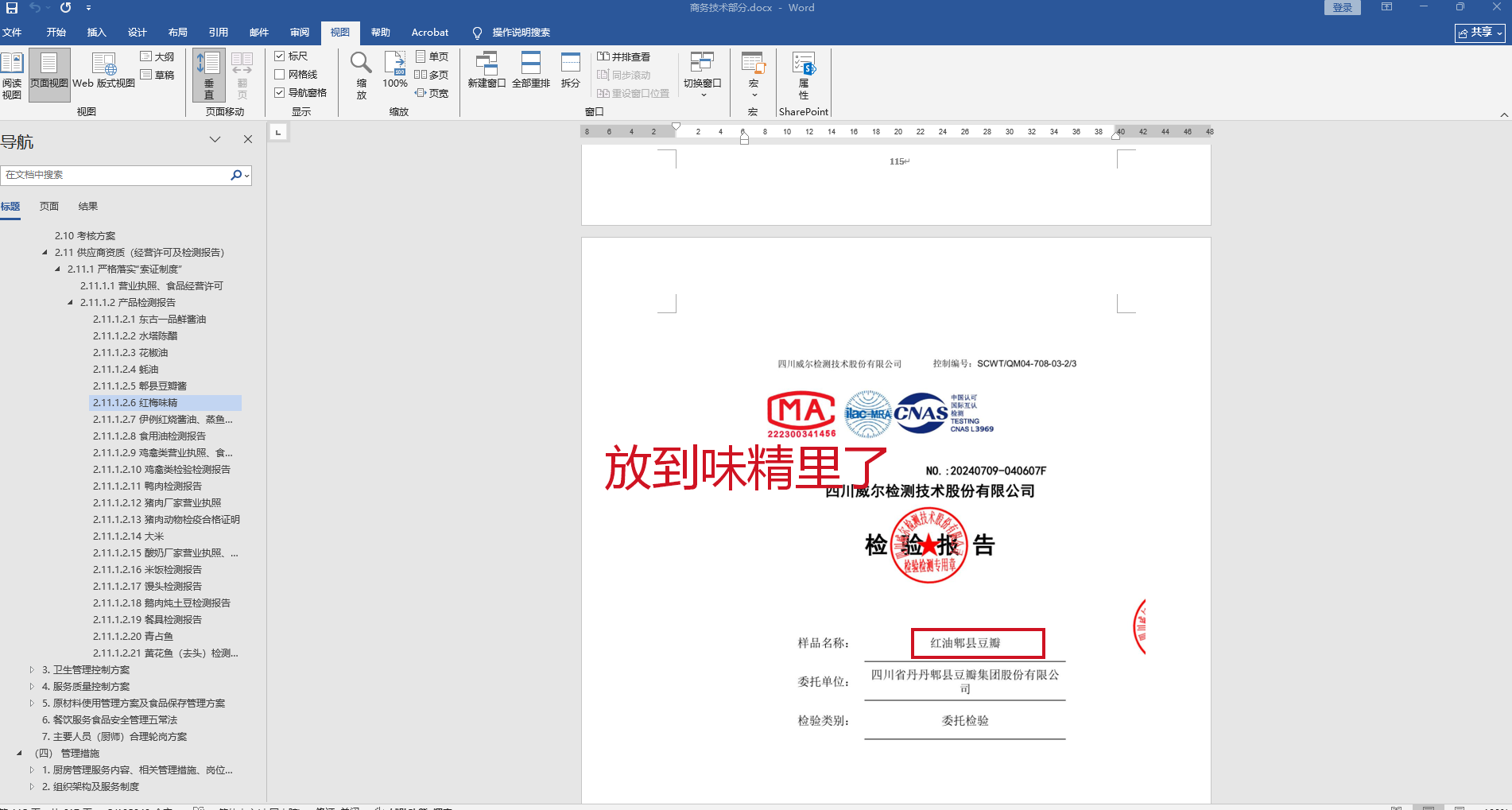Expand the 2. 组织架构及服务制度 heading
The width and height of the screenshot is (1512, 810).
[x=33, y=787]
